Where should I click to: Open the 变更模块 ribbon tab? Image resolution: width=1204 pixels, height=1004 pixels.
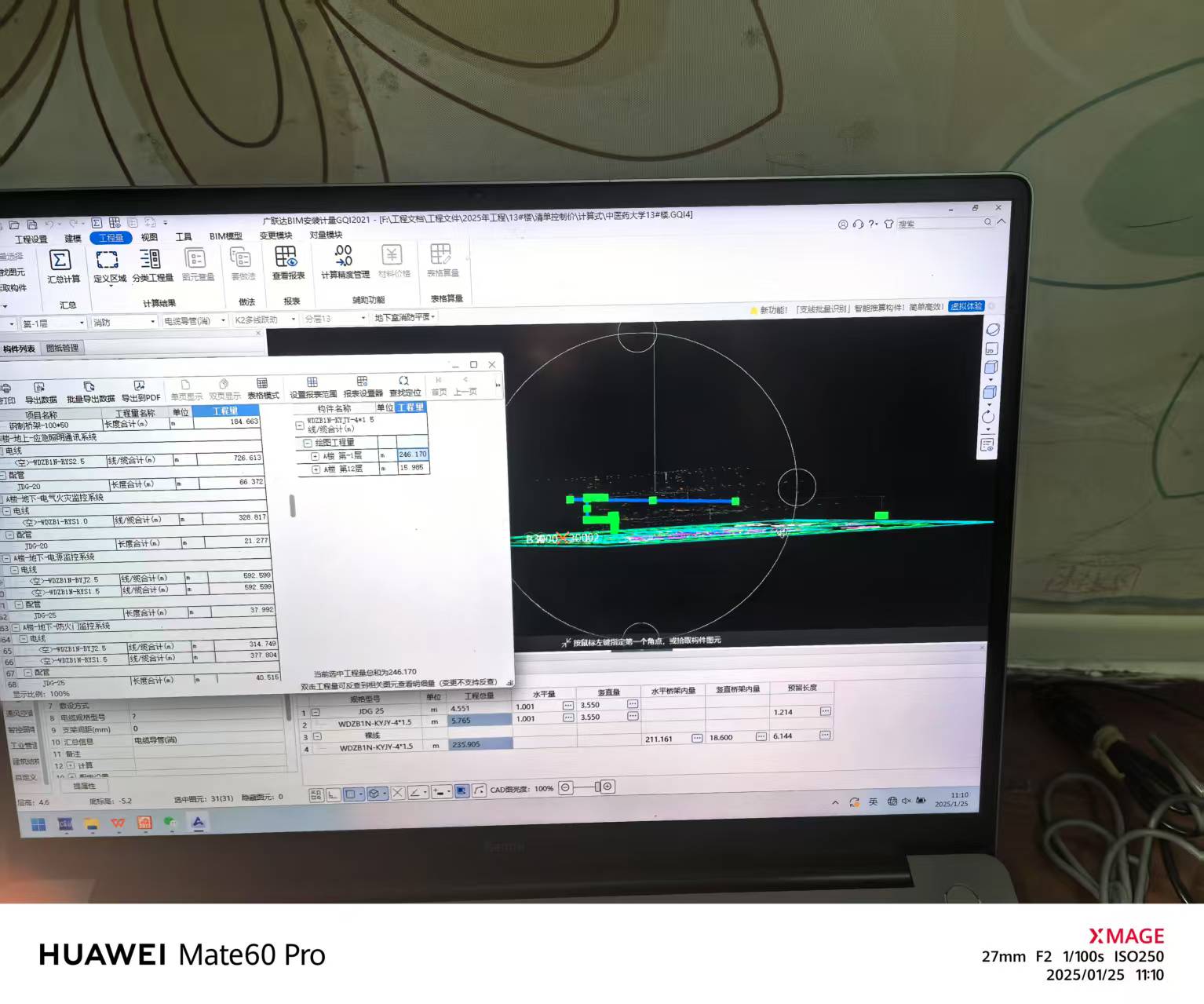coord(275,235)
